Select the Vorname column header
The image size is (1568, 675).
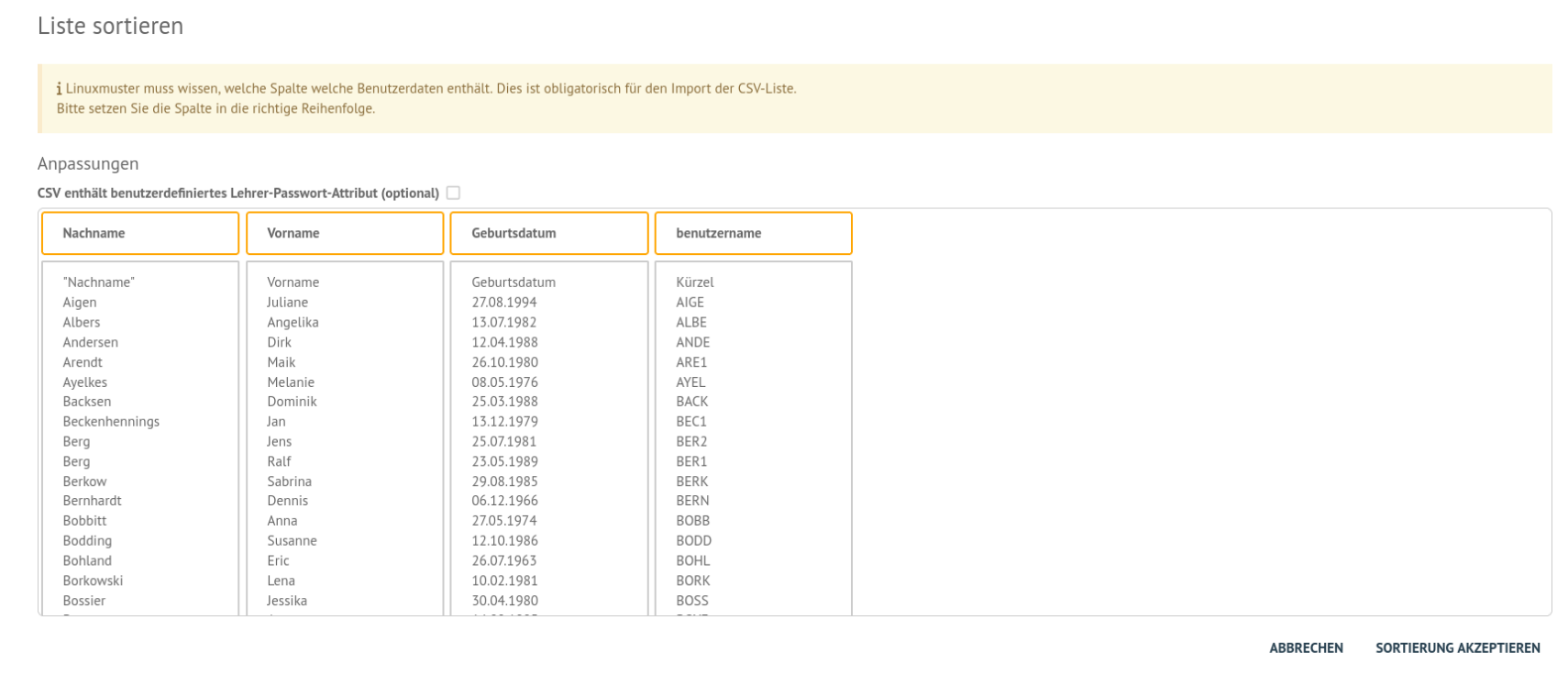coord(345,233)
